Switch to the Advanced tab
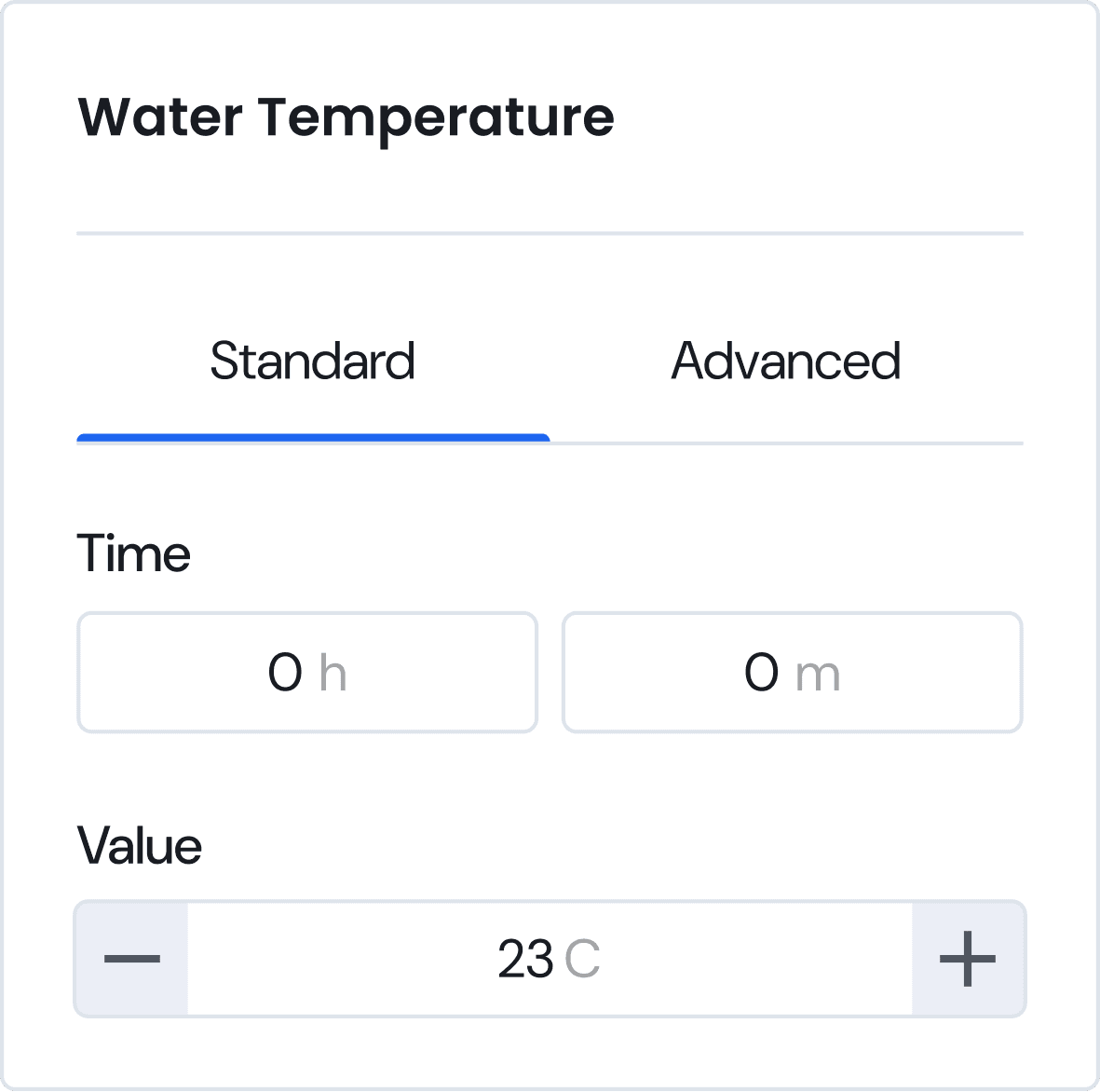 [x=786, y=362]
